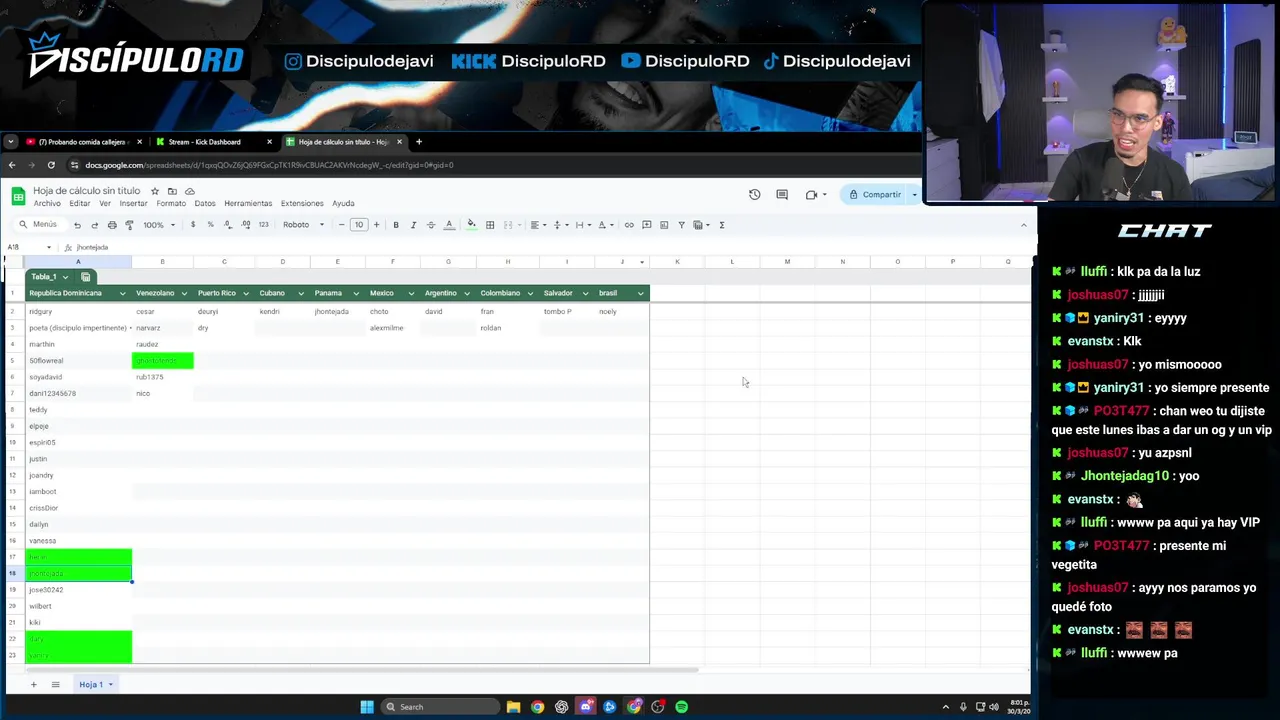Image resolution: width=1280 pixels, height=720 pixels.
Task: Collapse the toolbar with chevron
Action: 1023,225
